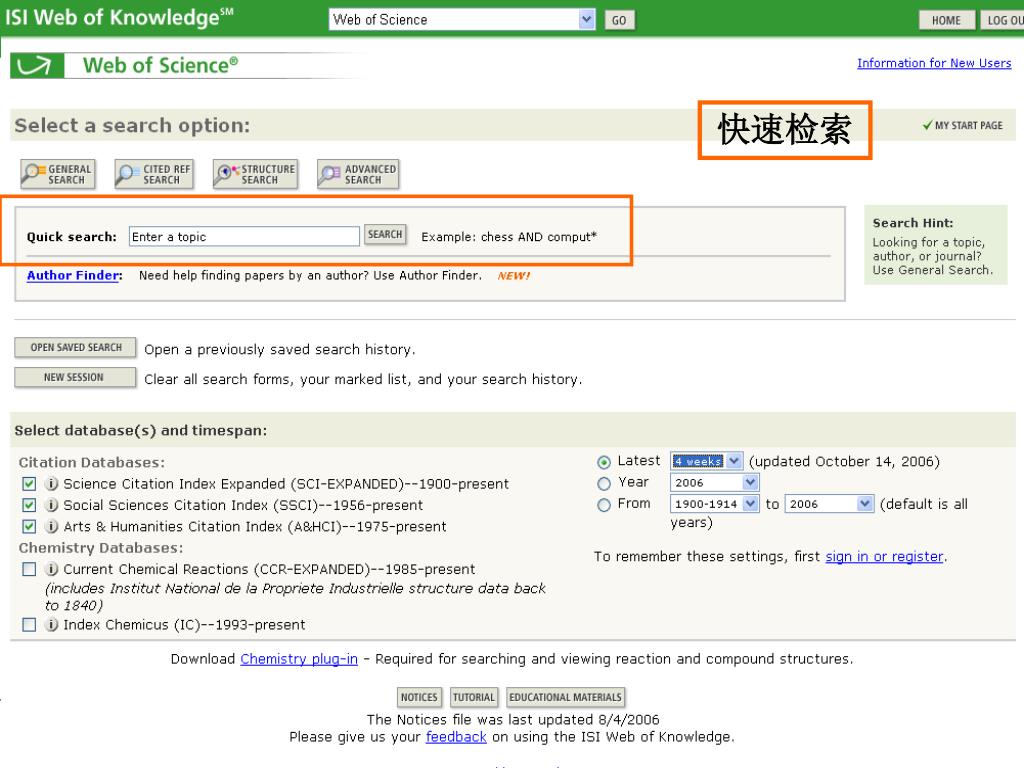Open EDUCATIONAL MATERIALS

(566, 697)
